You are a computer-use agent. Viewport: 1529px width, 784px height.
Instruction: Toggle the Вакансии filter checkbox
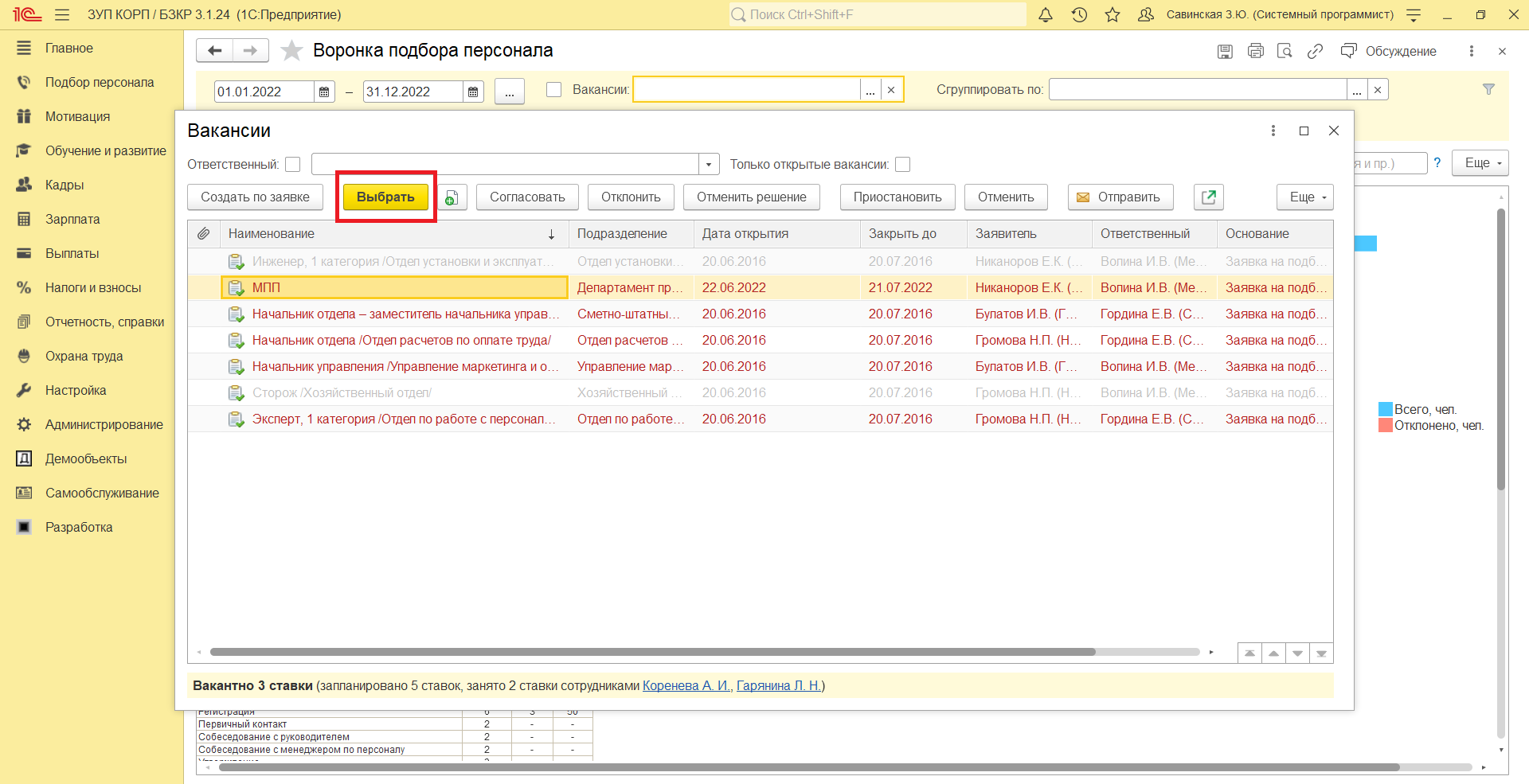point(554,90)
